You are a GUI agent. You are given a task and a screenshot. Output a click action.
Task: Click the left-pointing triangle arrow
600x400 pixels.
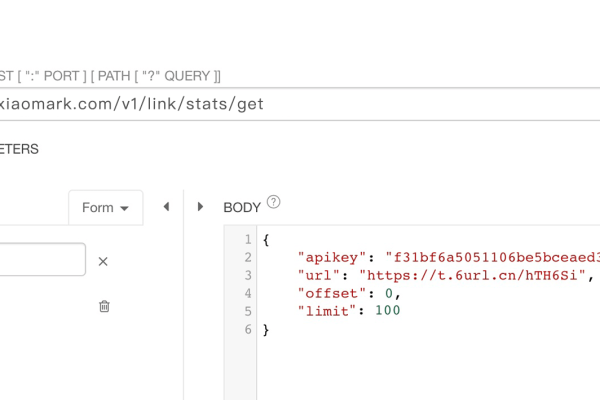(166, 207)
